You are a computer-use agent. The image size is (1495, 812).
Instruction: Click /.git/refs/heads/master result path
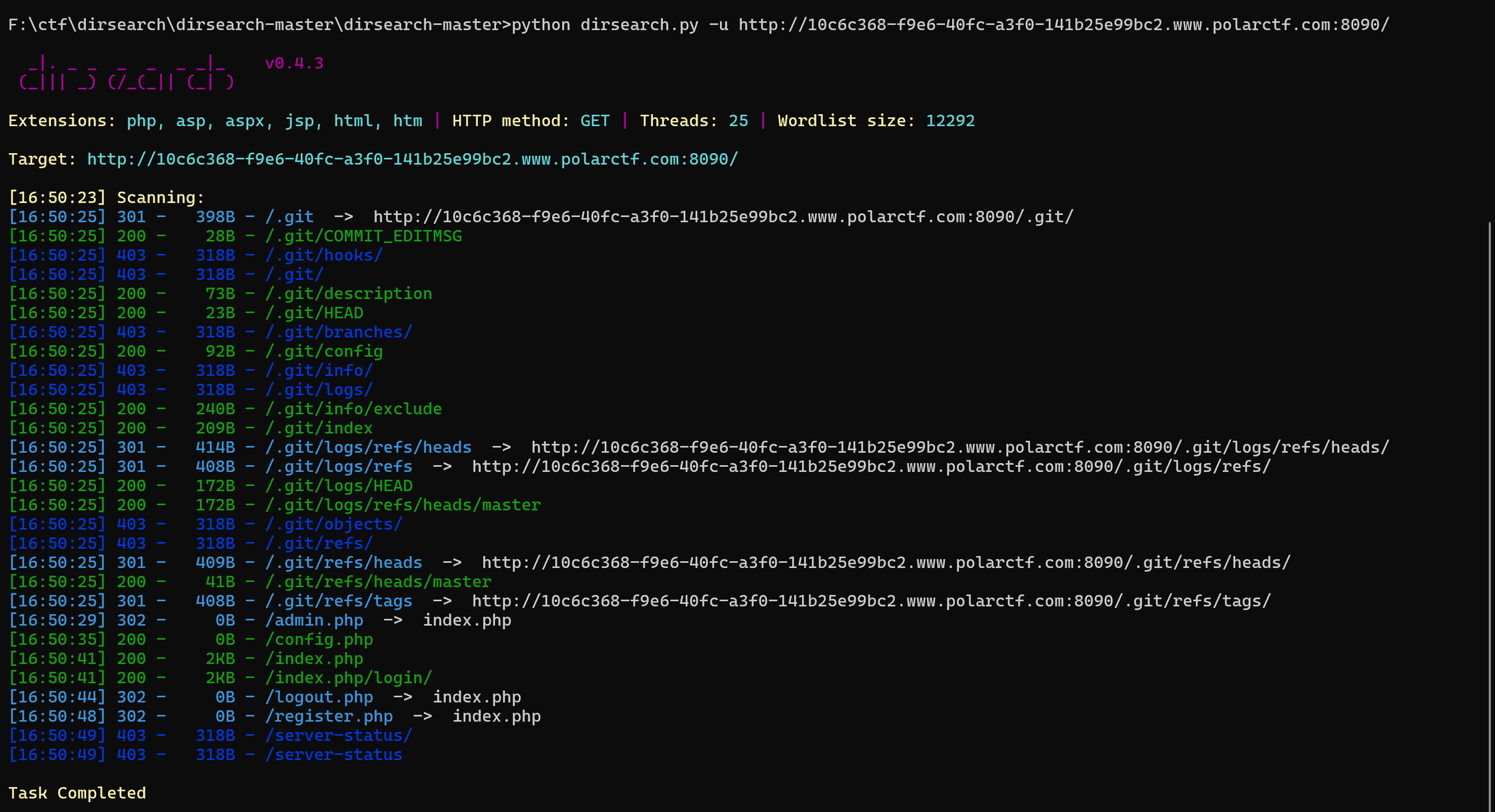[x=378, y=581]
